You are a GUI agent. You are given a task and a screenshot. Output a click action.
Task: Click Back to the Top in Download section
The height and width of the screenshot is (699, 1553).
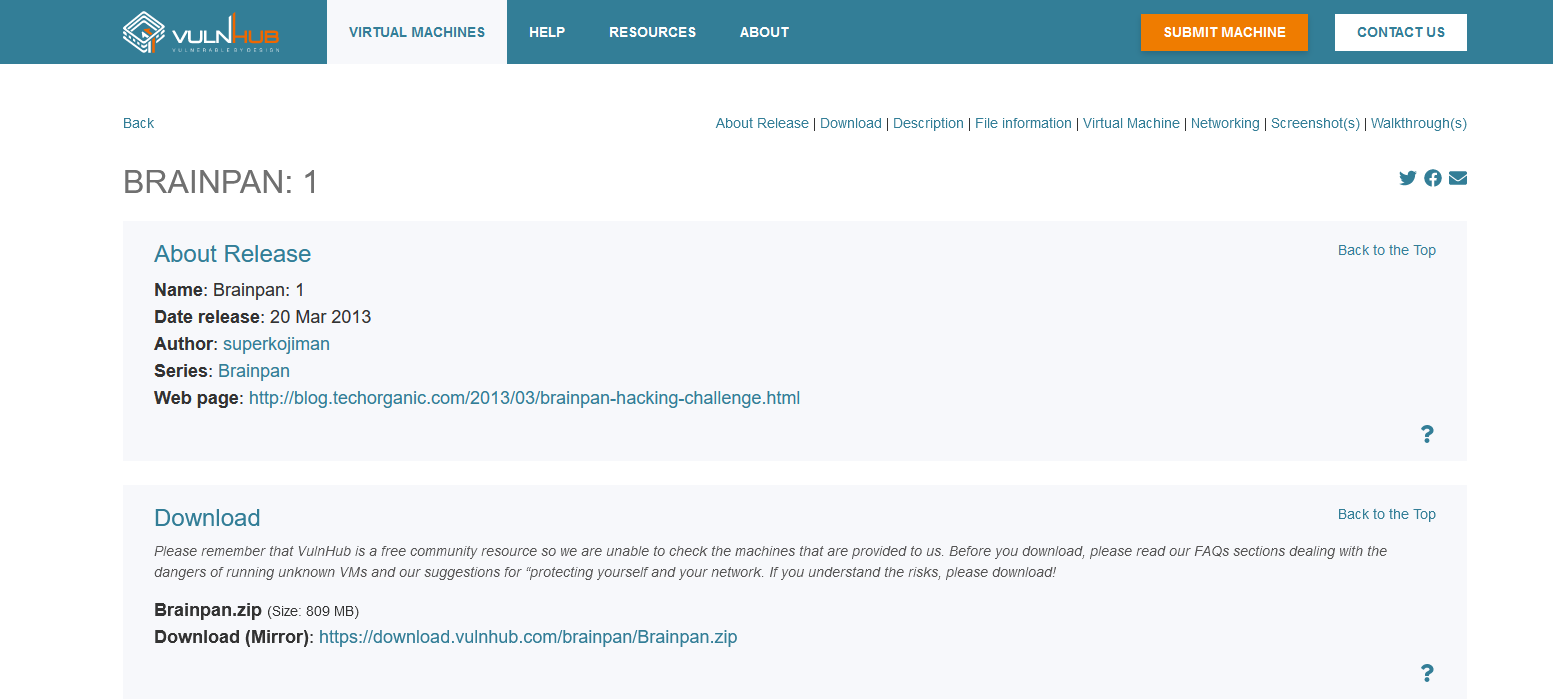point(1387,514)
